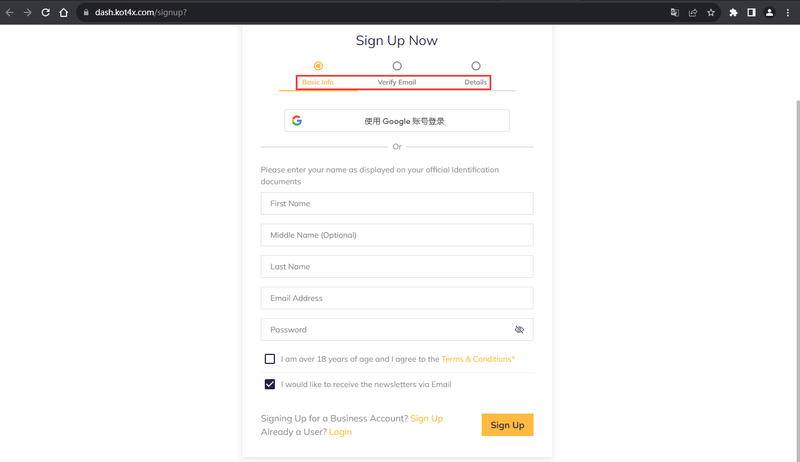Screen dimensions: 800x462
Task: Open the Terms & Conditions link
Action: tap(478, 359)
